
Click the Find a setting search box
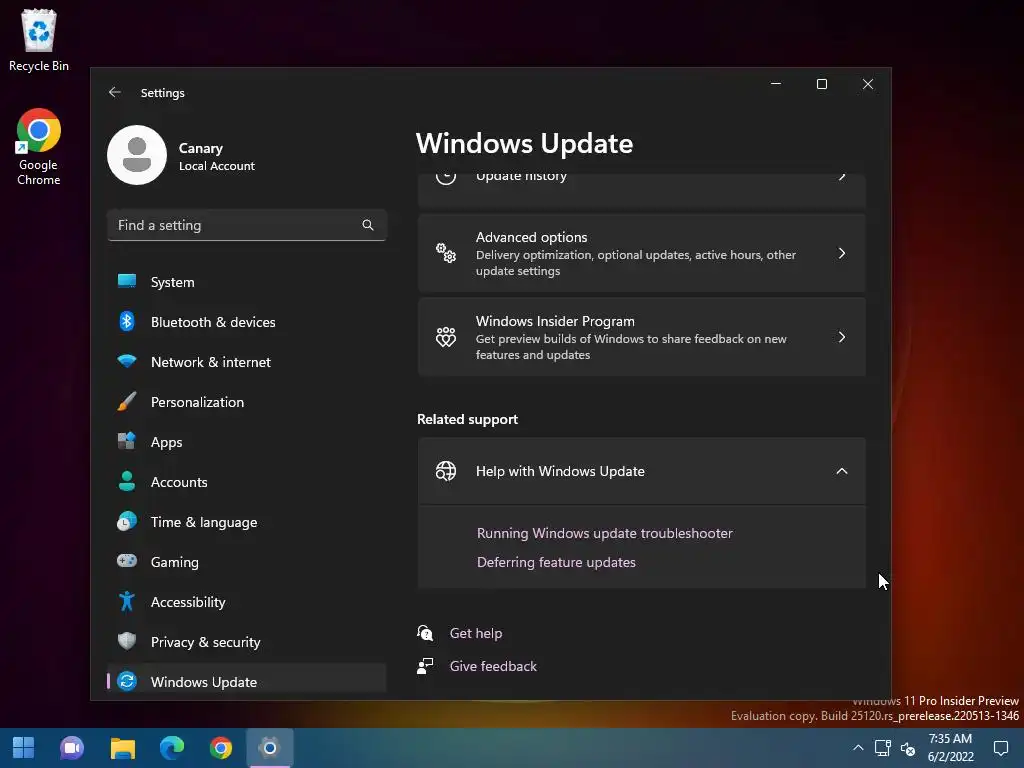247,225
